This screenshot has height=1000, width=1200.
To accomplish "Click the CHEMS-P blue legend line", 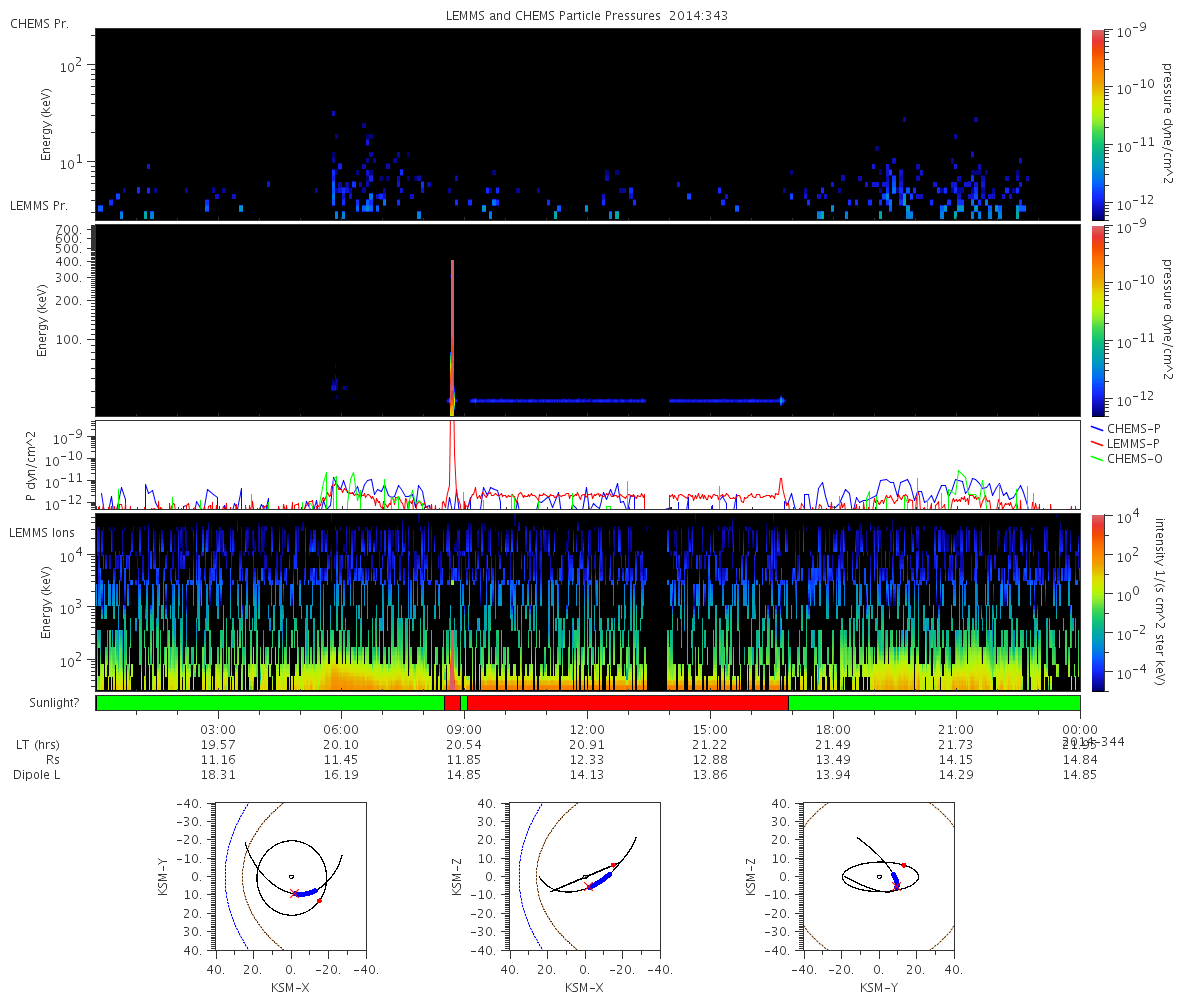I will click(x=1097, y=428).
